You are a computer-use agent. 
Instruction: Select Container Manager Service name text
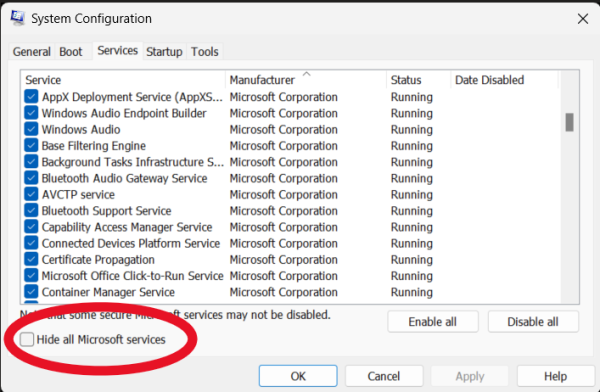pyautogui.click(x=108, y=292)
